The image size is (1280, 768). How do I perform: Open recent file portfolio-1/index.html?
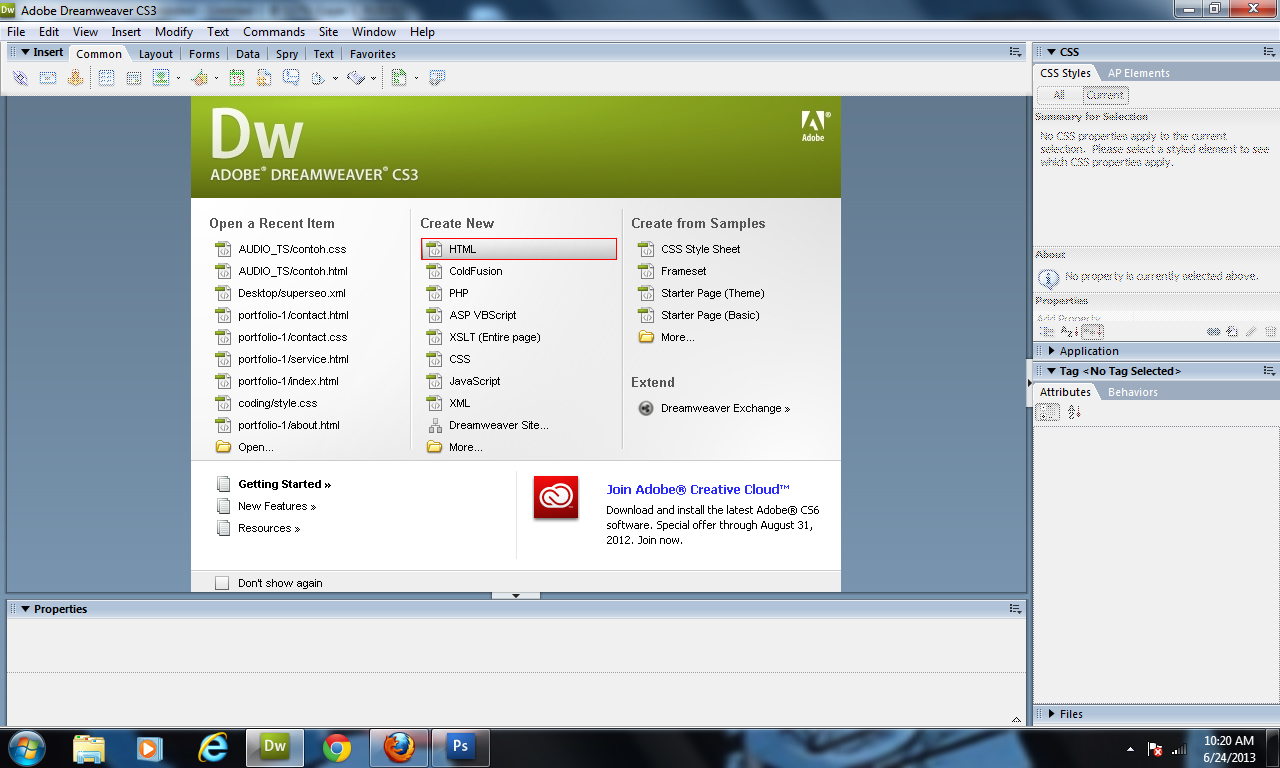[x=288, y=381]
